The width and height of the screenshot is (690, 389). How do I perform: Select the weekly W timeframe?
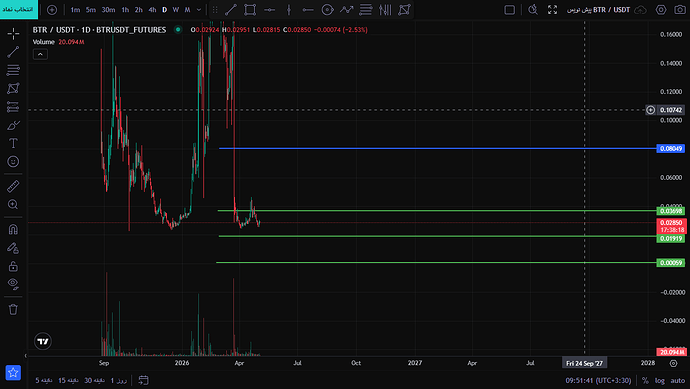(176, 10)
